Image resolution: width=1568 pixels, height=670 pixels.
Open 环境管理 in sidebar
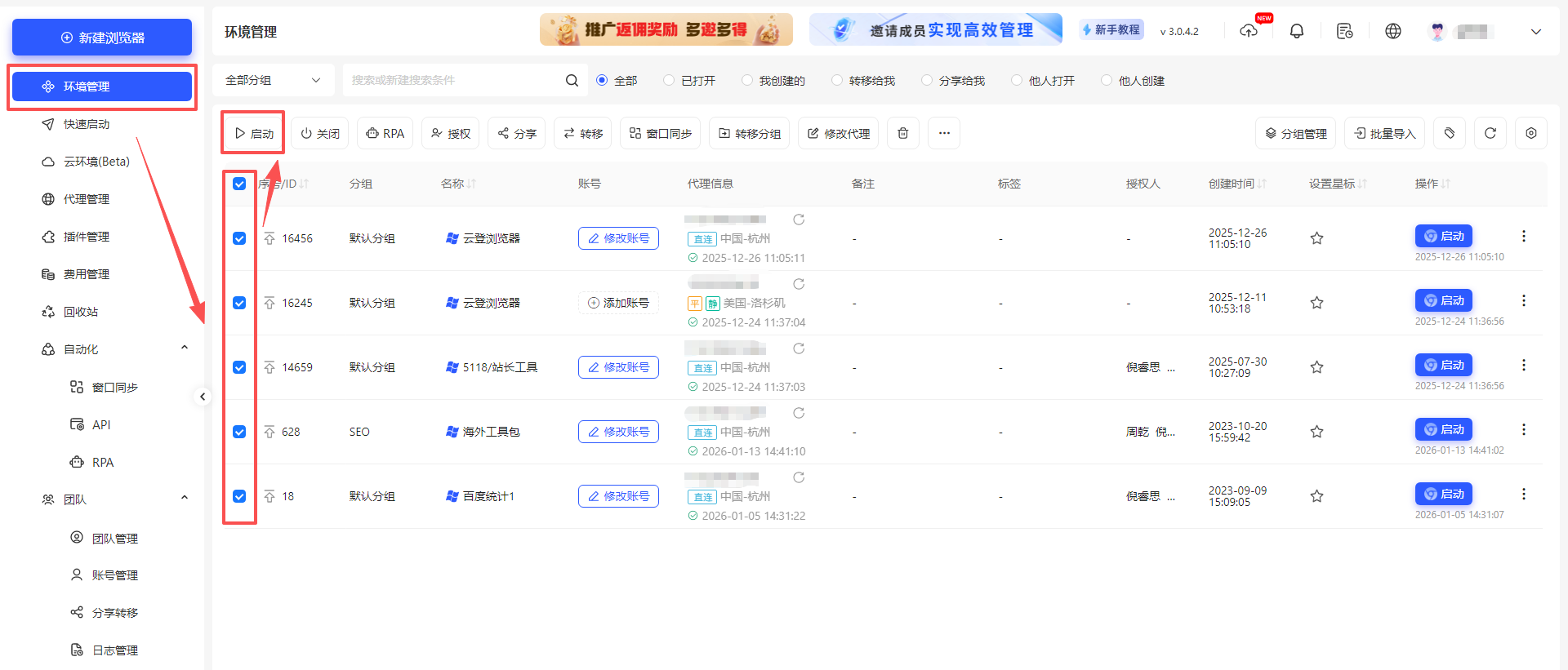[102, 87]
